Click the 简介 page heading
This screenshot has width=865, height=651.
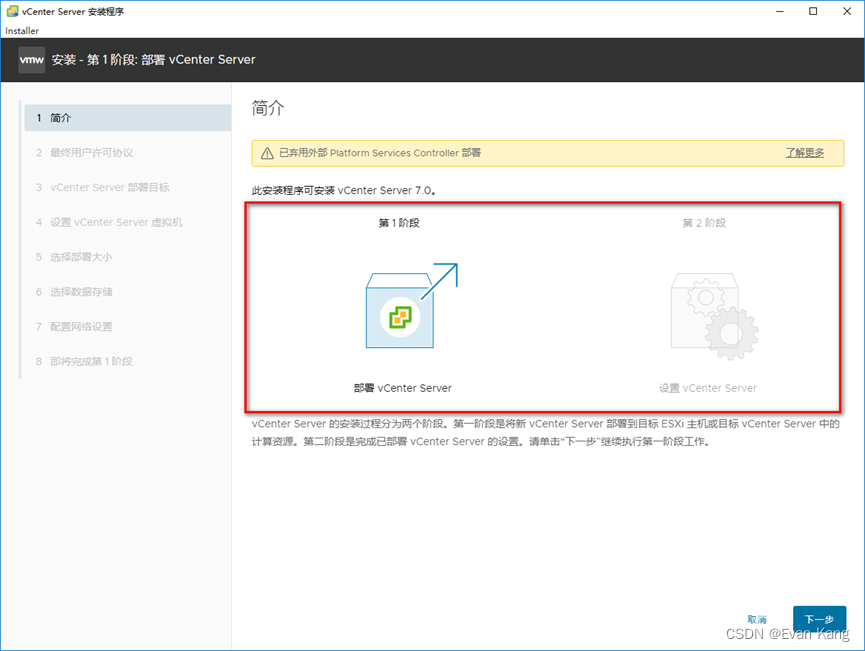point(268,108)
